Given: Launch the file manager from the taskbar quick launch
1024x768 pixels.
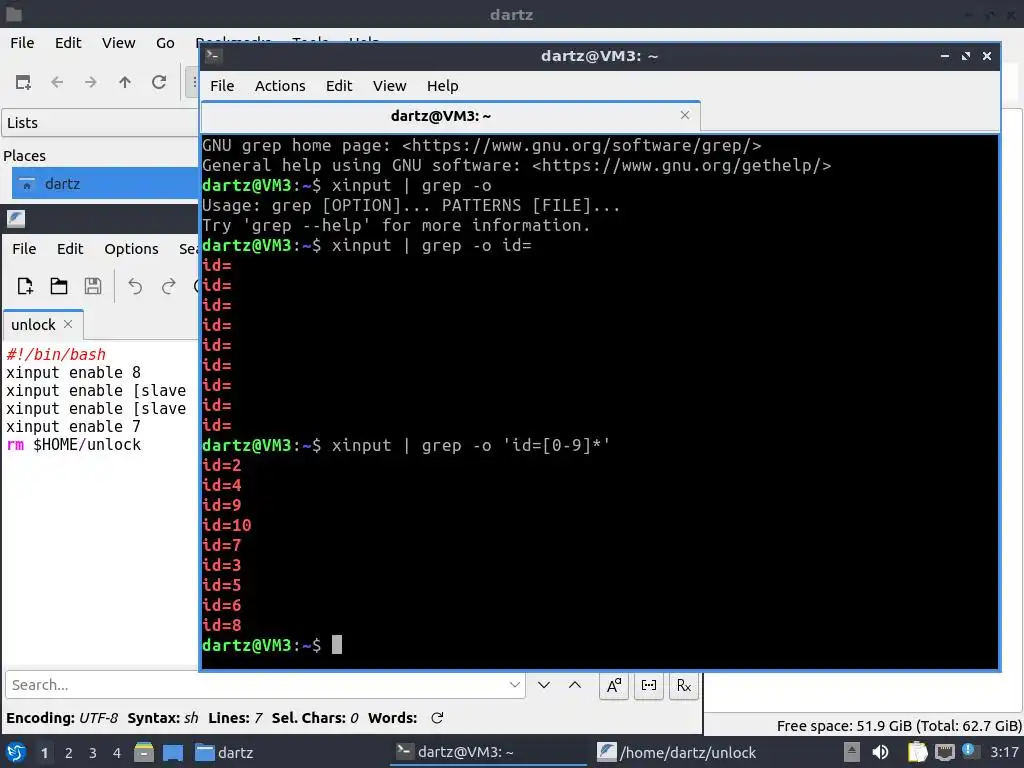Looking at the screenshot, I should (x=144, y=753).
